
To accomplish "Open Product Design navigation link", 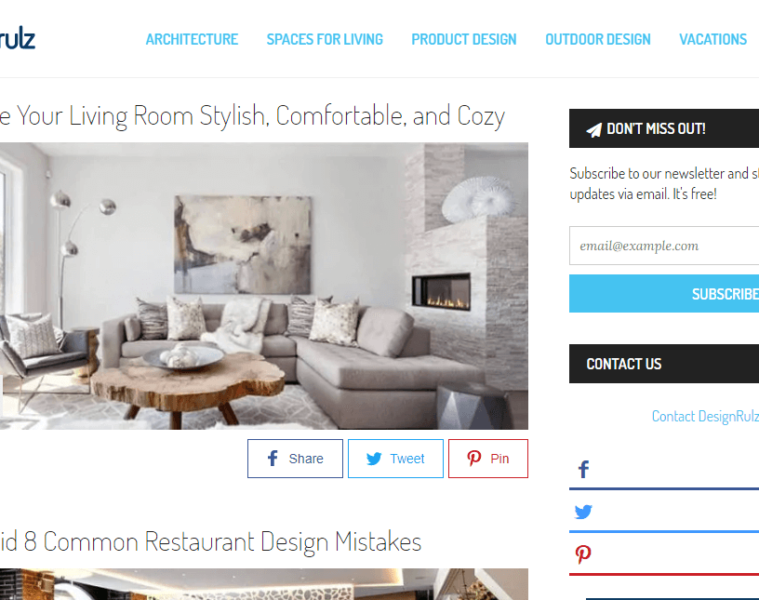I will point(464,39).
